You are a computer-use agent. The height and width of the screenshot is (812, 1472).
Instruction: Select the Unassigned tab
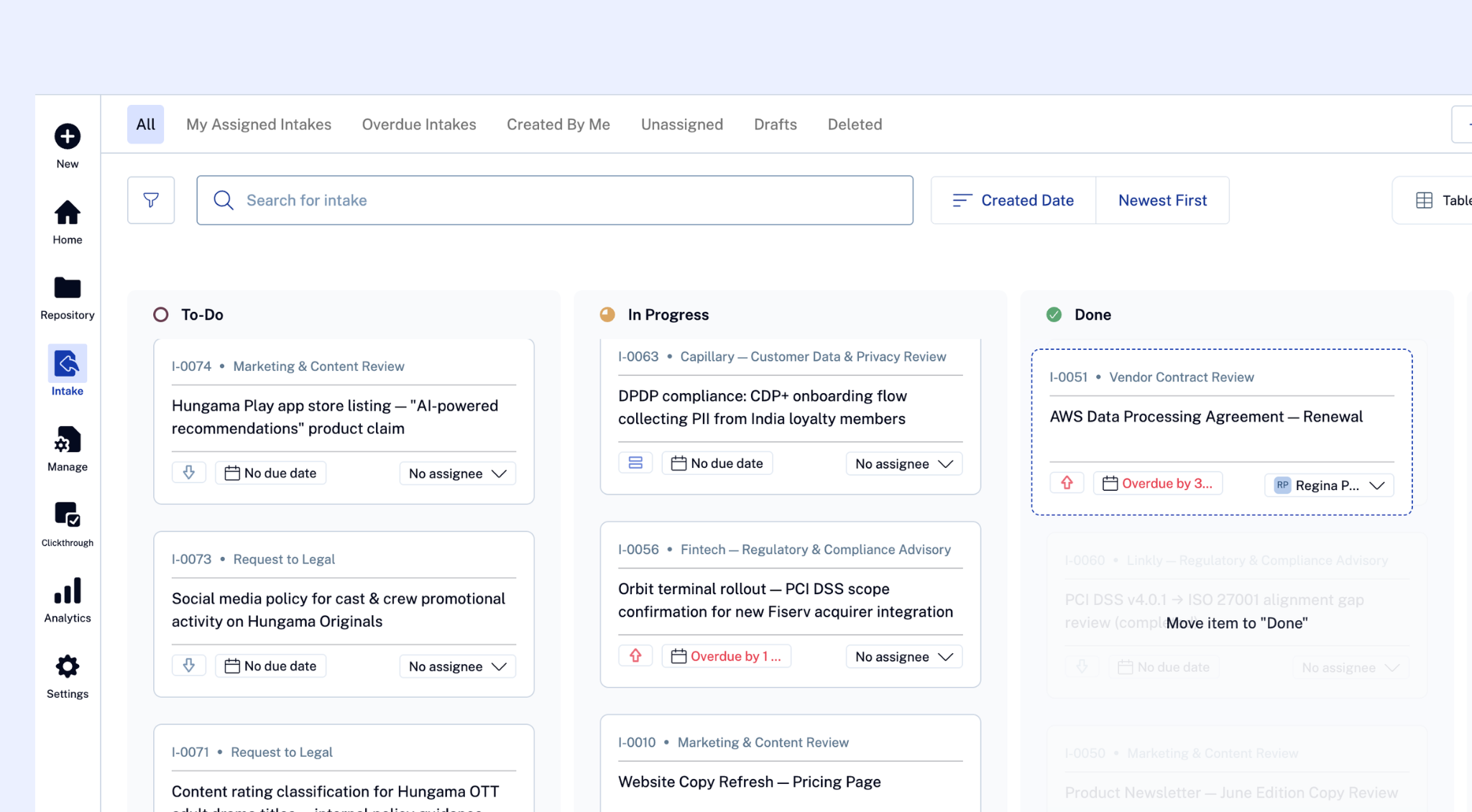click(x=682, y=124)
